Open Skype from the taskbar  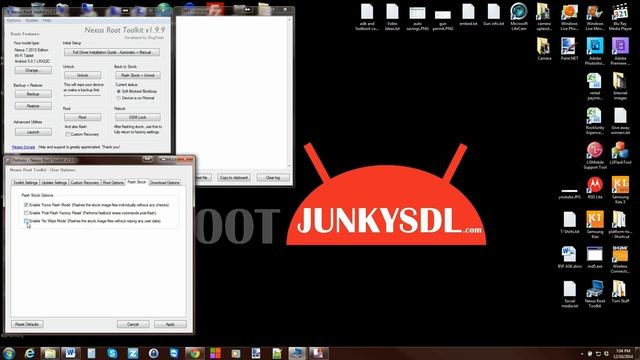[x=112, y=353]
